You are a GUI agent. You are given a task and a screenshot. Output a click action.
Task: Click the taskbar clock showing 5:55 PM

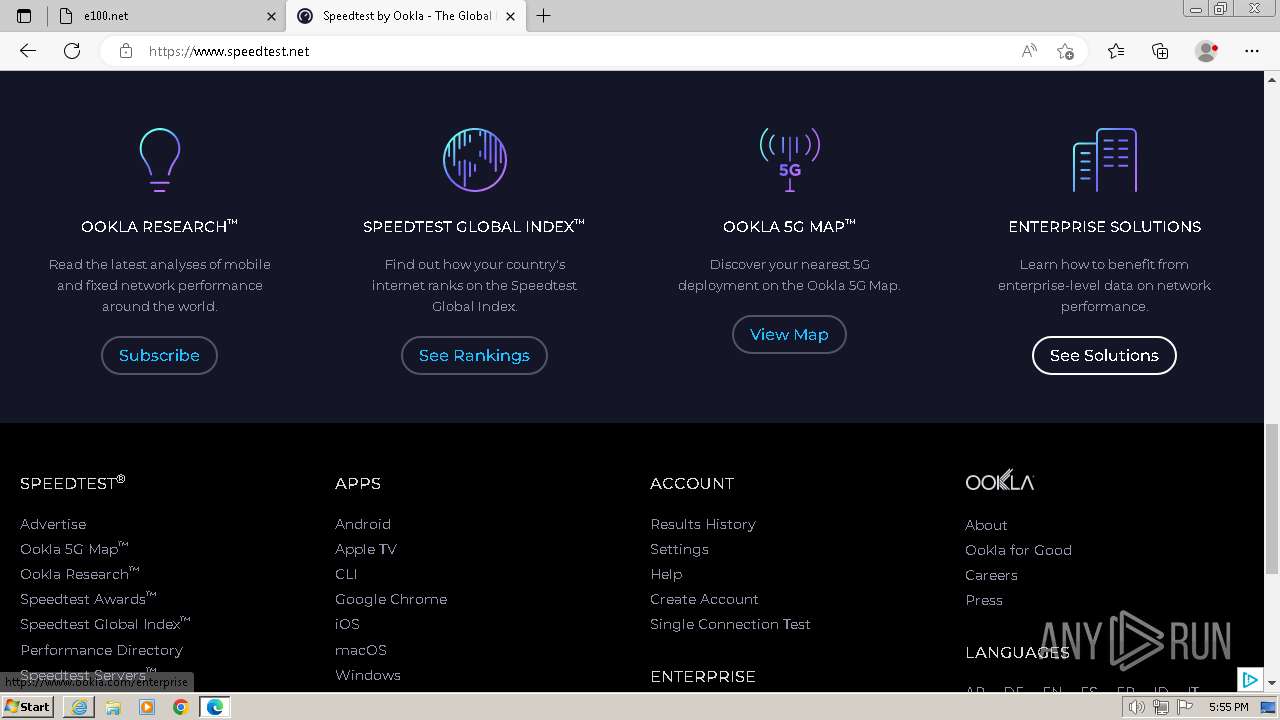1228,707
